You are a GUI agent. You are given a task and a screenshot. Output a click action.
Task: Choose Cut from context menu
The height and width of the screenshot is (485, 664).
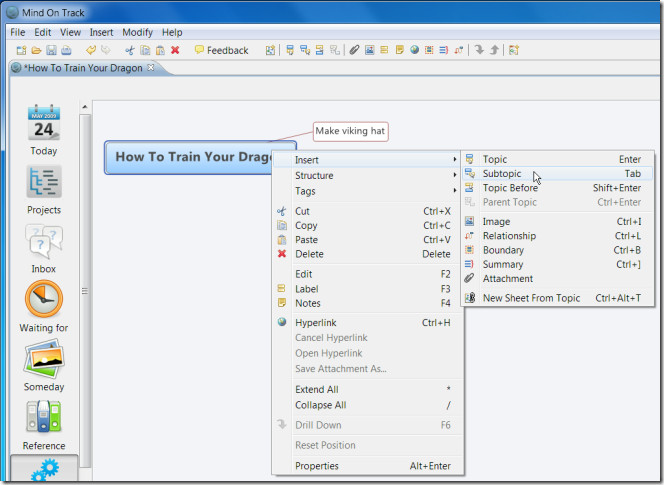point(367,211)
